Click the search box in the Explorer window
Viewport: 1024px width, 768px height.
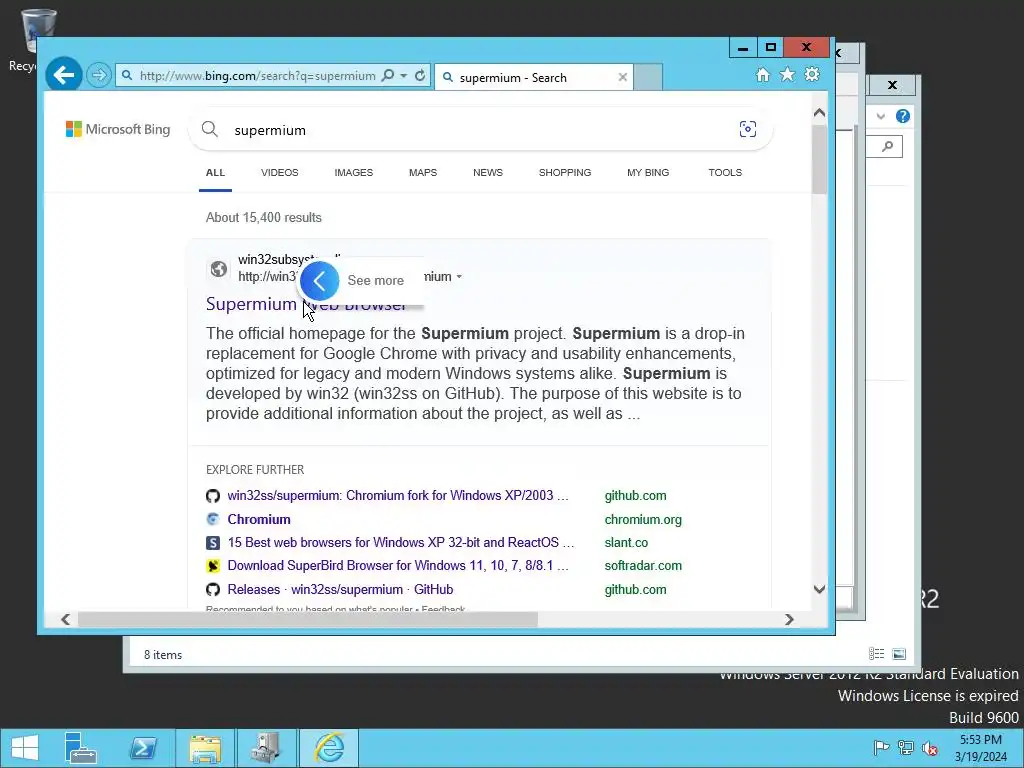(884, 146)
